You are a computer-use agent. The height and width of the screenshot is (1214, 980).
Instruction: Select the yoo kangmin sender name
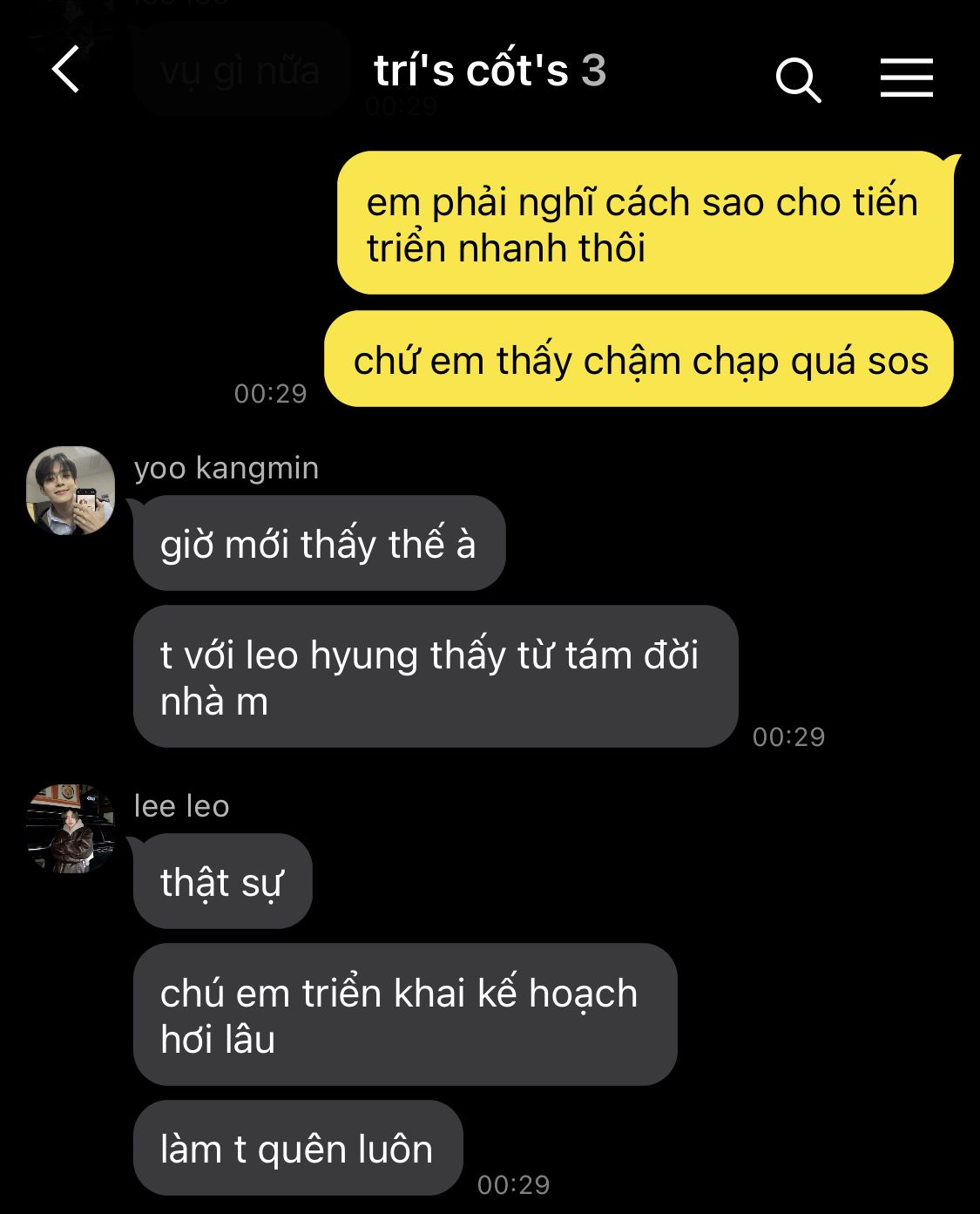click(x=226, y=468)
